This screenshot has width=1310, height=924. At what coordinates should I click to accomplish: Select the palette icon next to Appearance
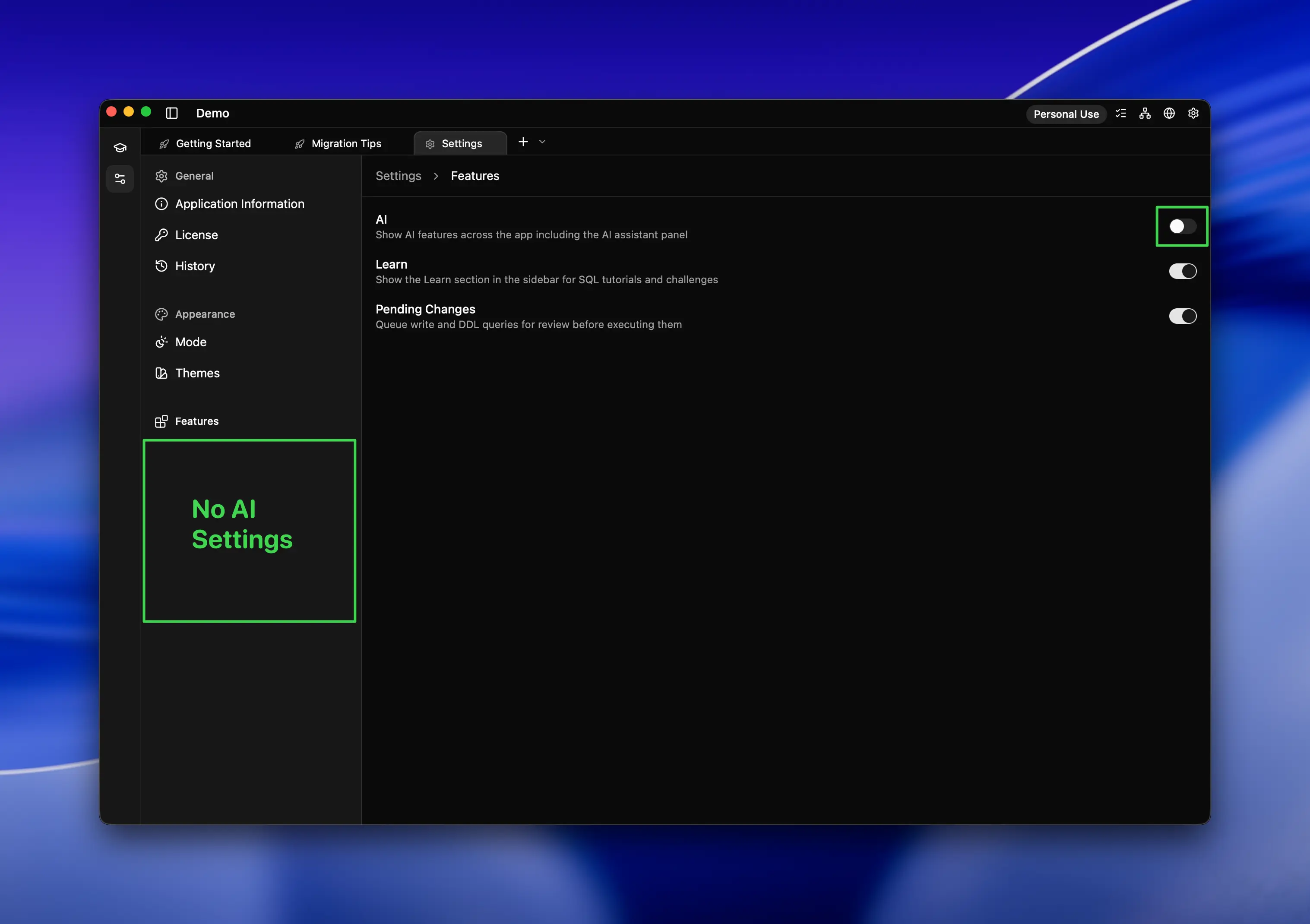161,314
